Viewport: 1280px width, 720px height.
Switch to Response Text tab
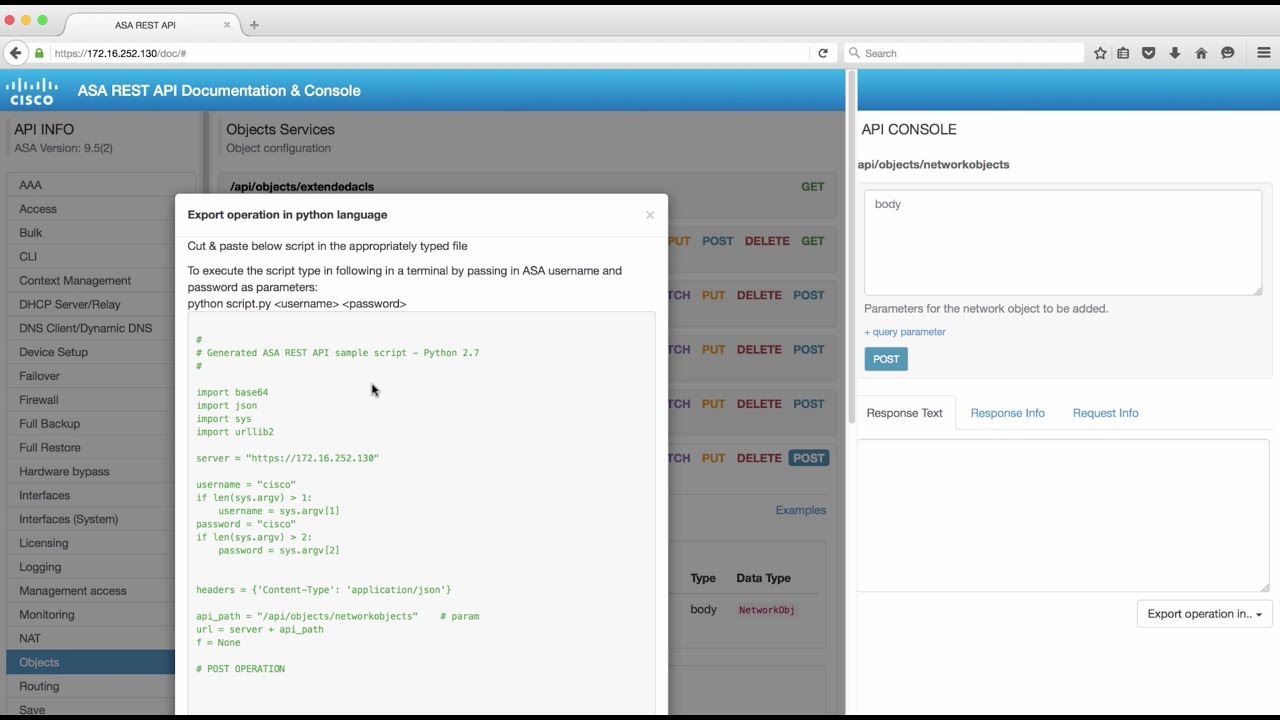coord(904,413)
